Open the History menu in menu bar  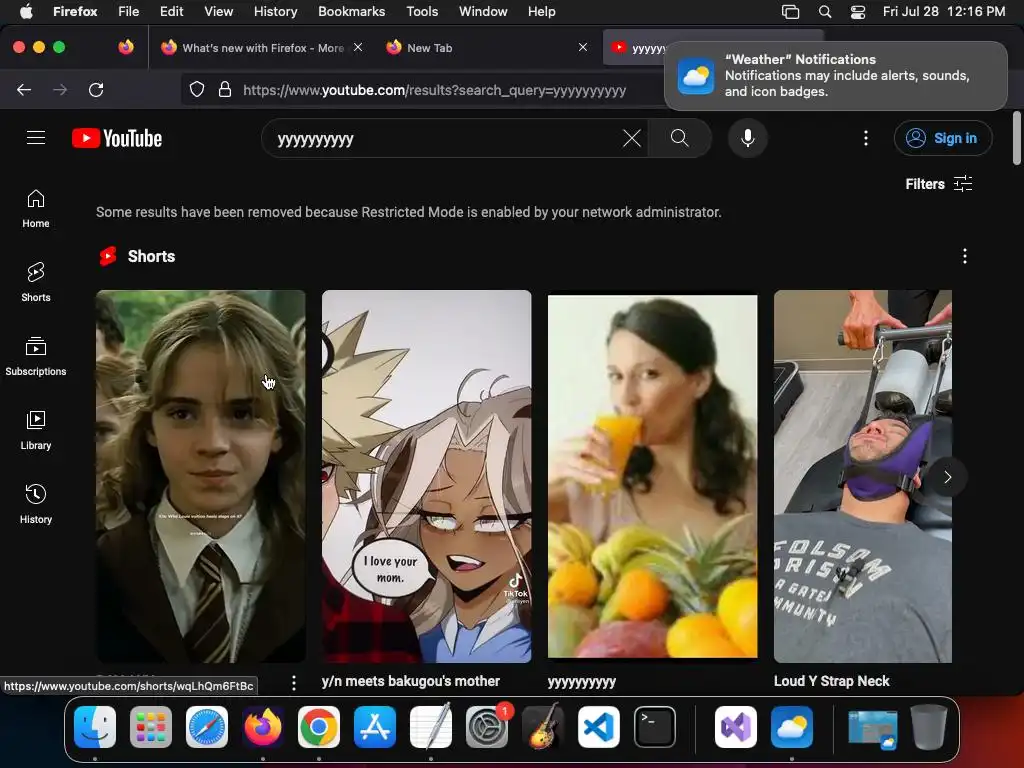(275, 11)
